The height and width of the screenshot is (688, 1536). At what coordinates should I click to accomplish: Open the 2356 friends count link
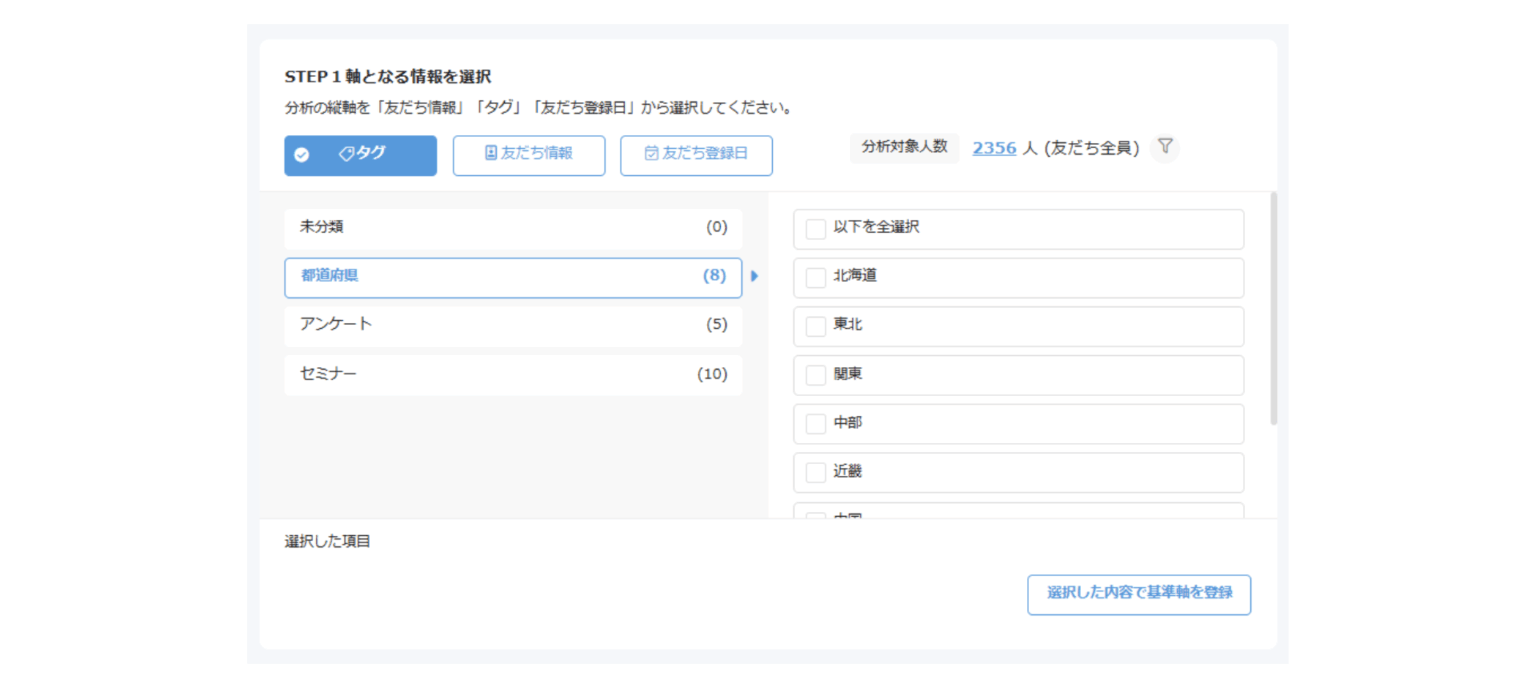coord(994,148)
